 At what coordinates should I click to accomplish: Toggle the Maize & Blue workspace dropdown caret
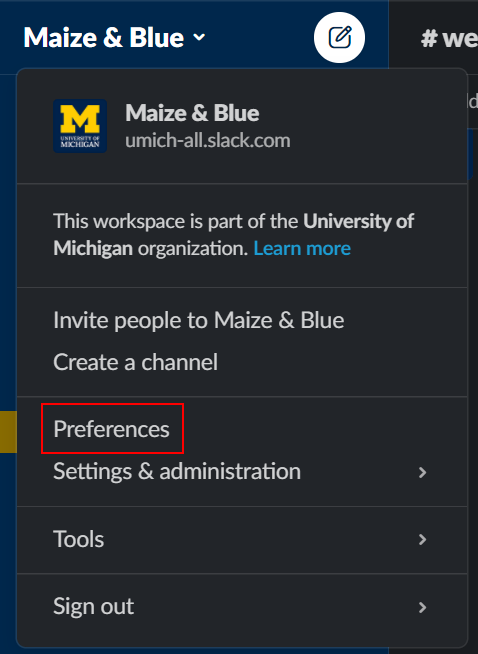(199, 38)
